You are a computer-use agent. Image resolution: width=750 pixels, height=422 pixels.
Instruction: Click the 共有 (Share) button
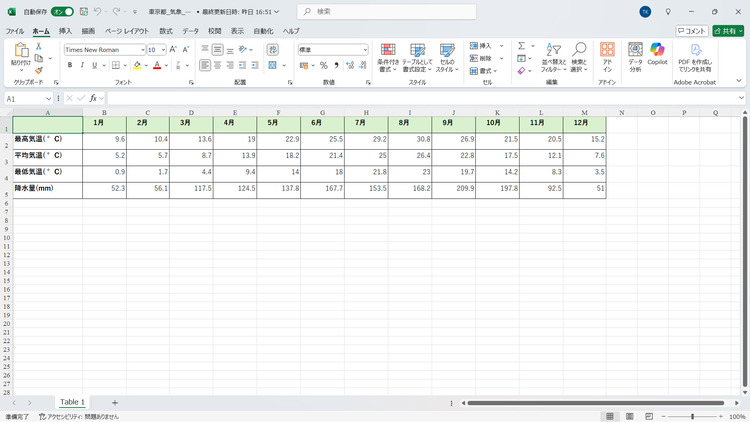tap(725, 31)
